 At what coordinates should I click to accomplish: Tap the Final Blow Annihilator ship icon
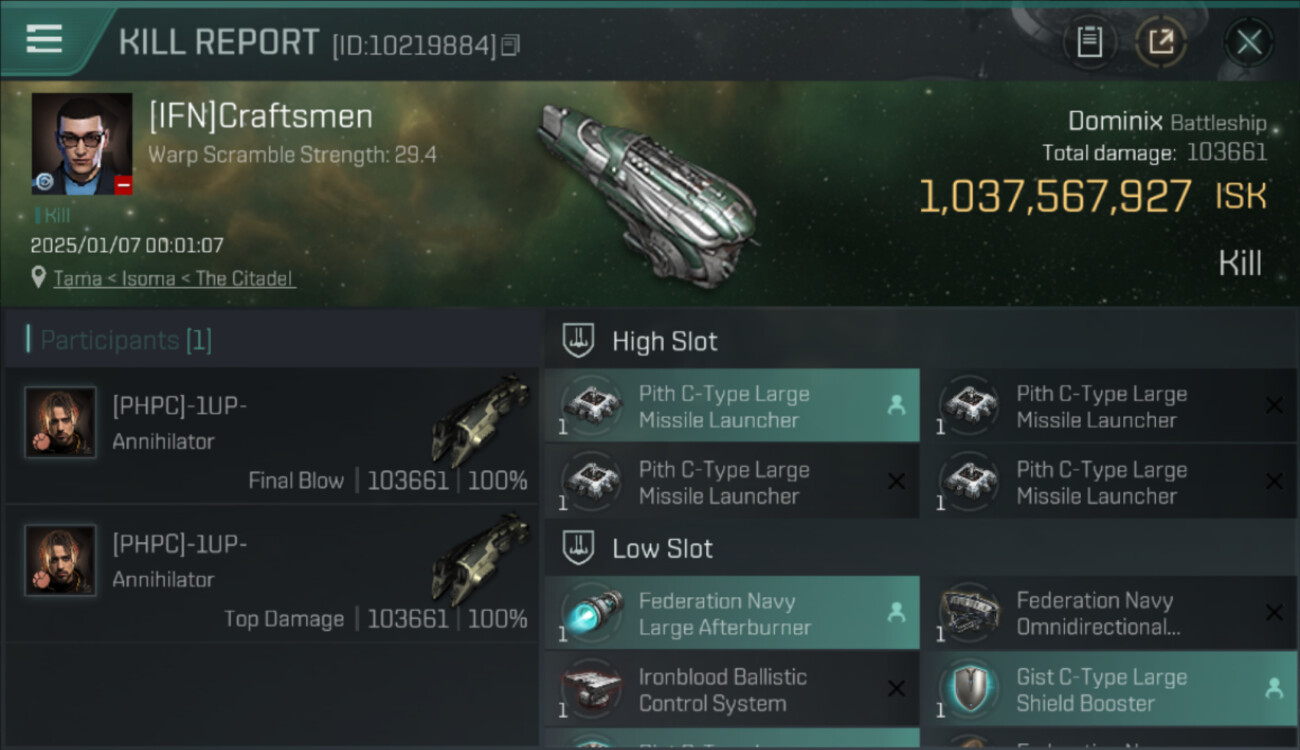click(480, 419)
